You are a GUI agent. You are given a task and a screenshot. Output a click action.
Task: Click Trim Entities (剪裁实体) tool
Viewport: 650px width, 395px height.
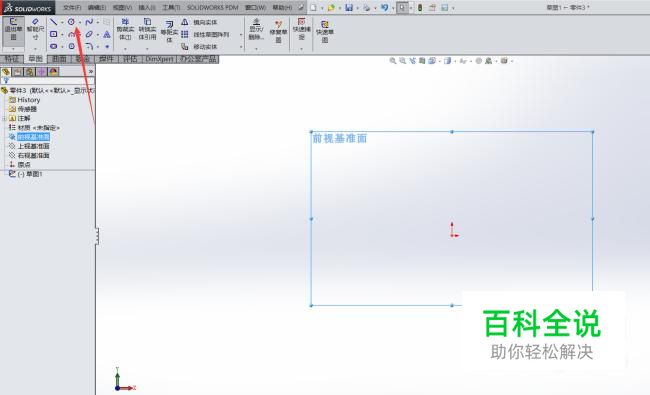[125, 29]
